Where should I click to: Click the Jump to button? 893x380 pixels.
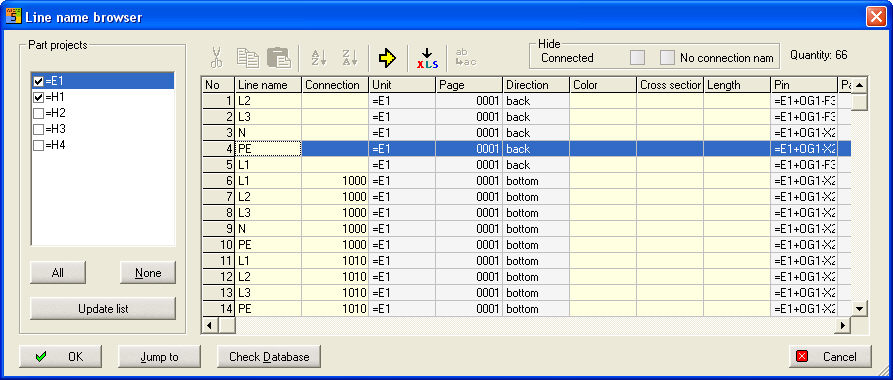pyautogui.click(x=159, y=357)
